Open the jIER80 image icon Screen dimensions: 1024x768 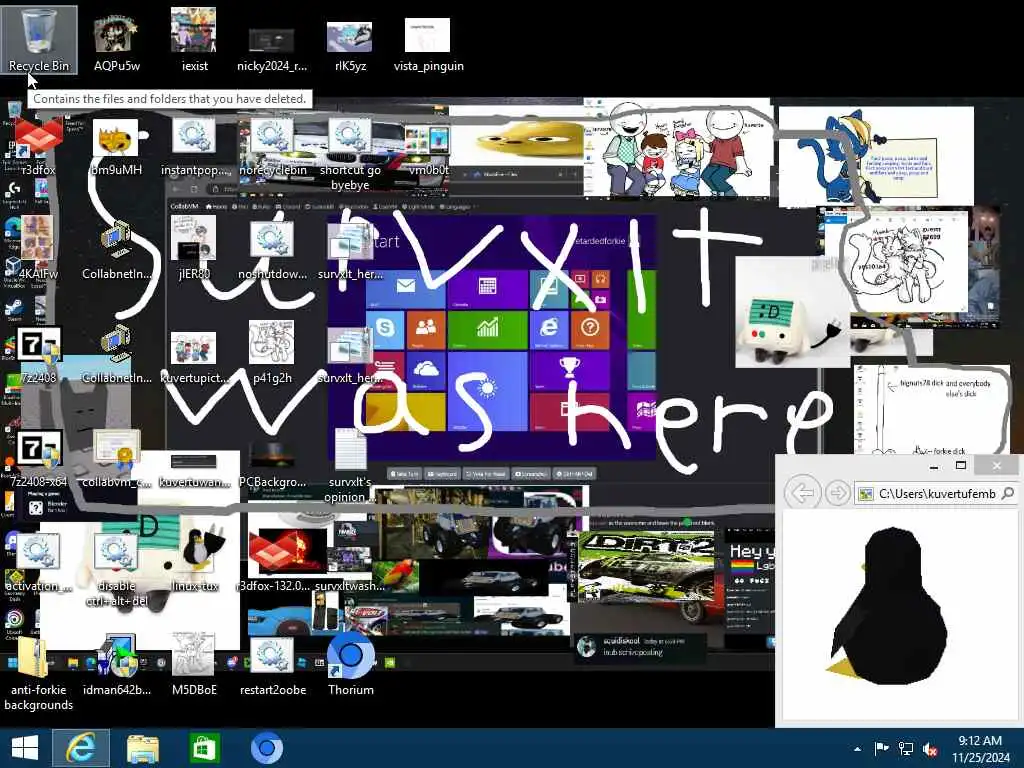[194, 248]
